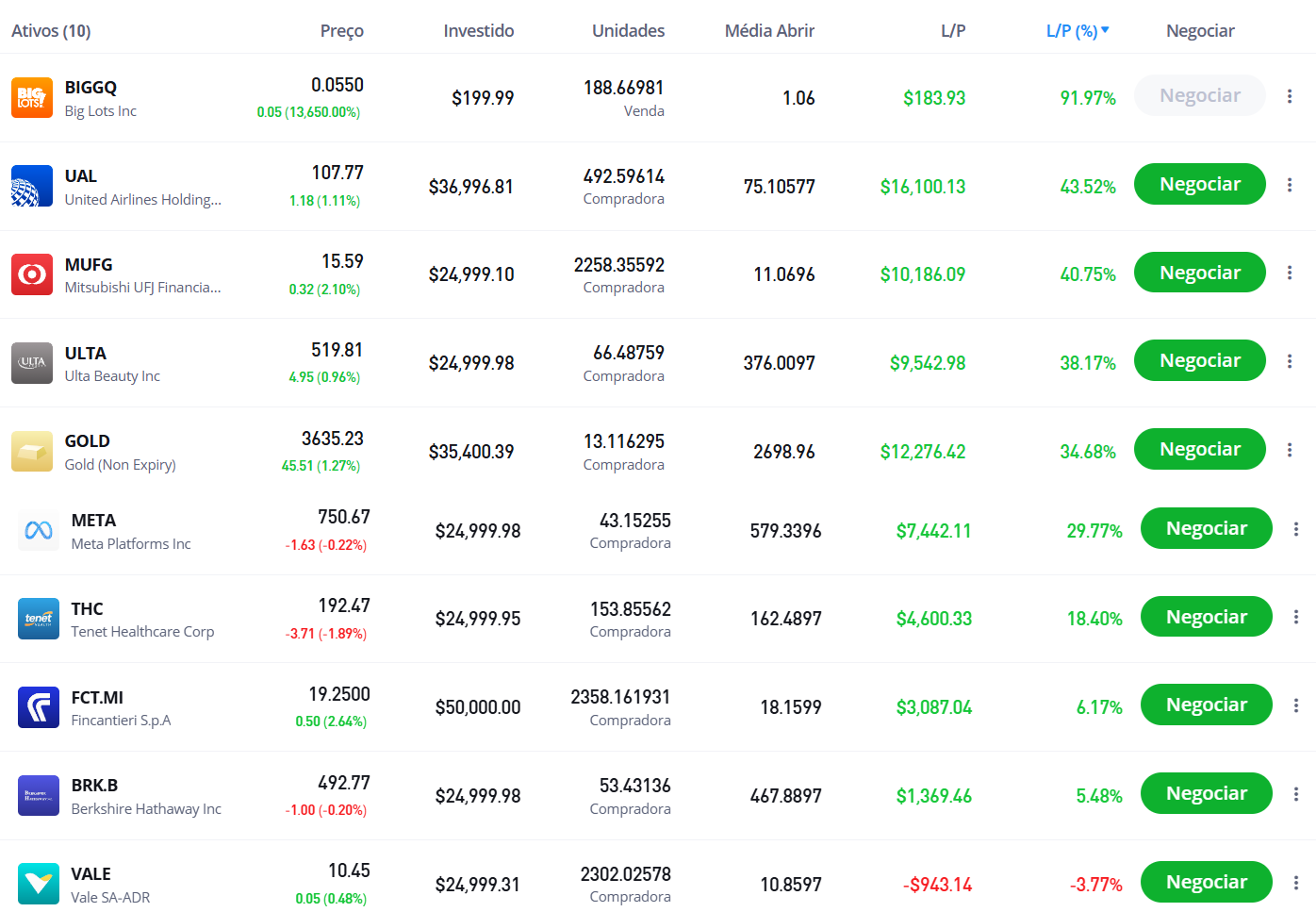Open more options menu for MUFG row
Viewport: 1316px width, 912px height.
point(1290,273)
